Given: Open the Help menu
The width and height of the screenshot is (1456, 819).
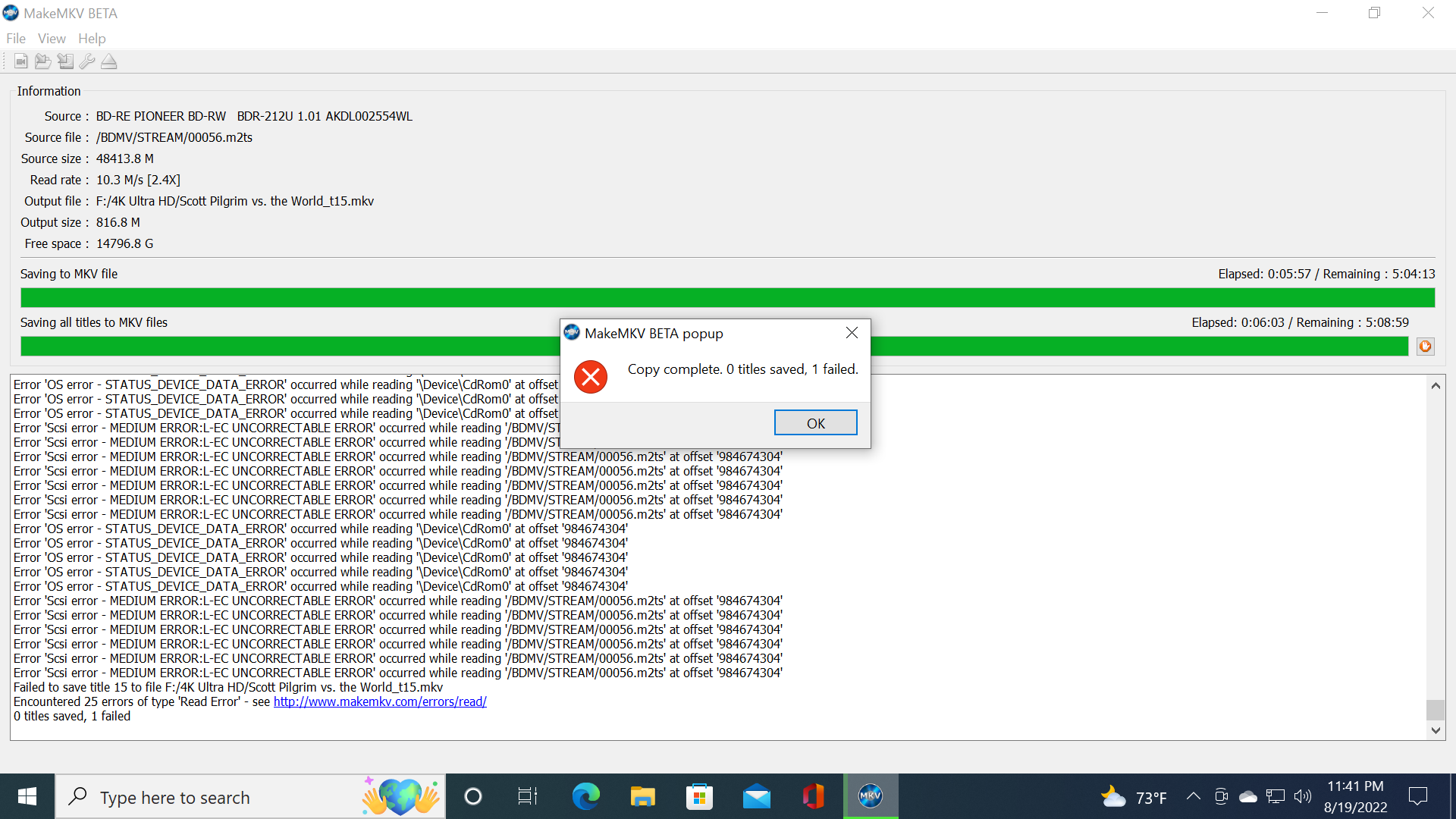Looking at the screenshot, I should coord(92,39).
